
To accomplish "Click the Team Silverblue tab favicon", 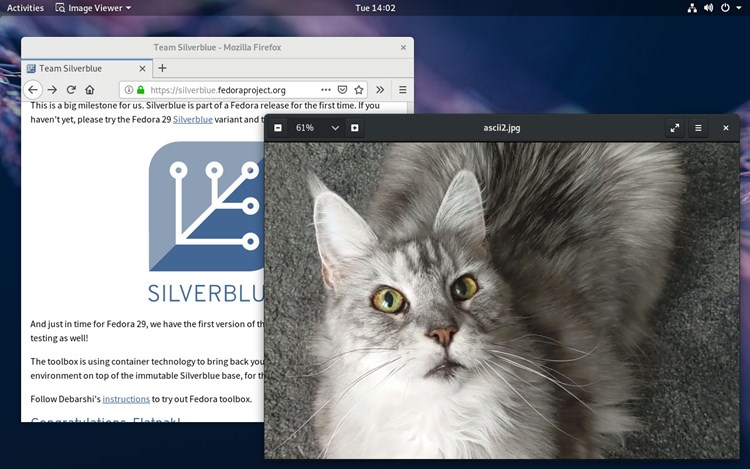I will [x=31, y=68].
